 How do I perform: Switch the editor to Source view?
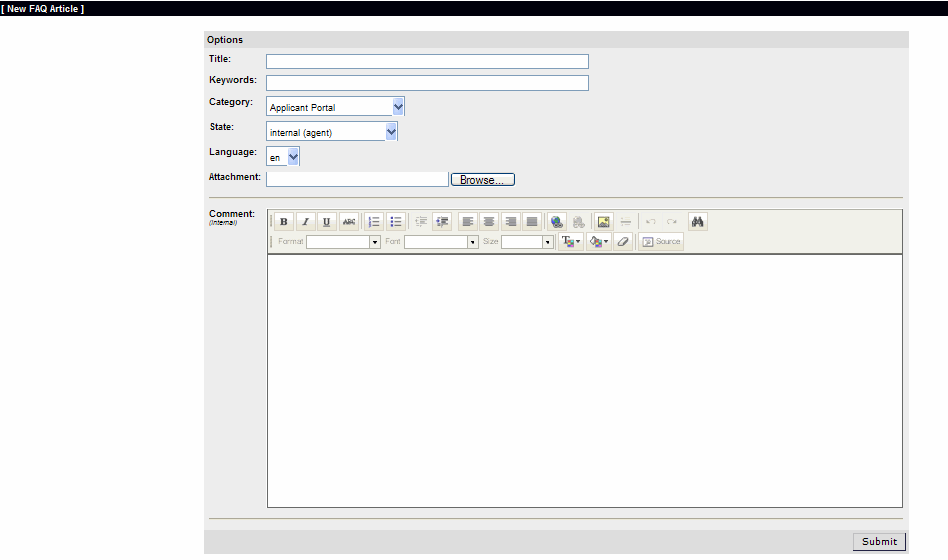[661, 242]
